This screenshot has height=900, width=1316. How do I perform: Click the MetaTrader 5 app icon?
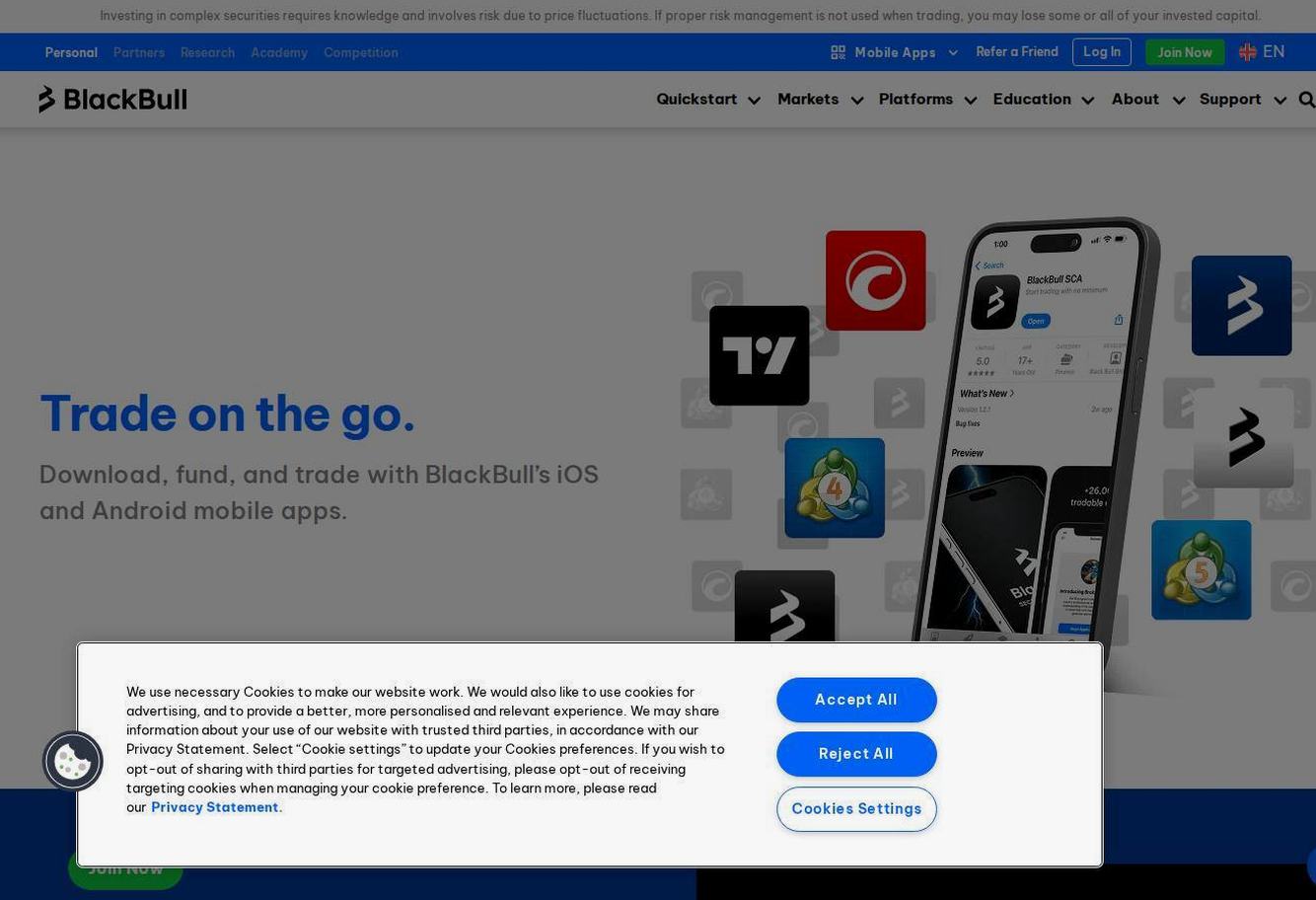1202,569
